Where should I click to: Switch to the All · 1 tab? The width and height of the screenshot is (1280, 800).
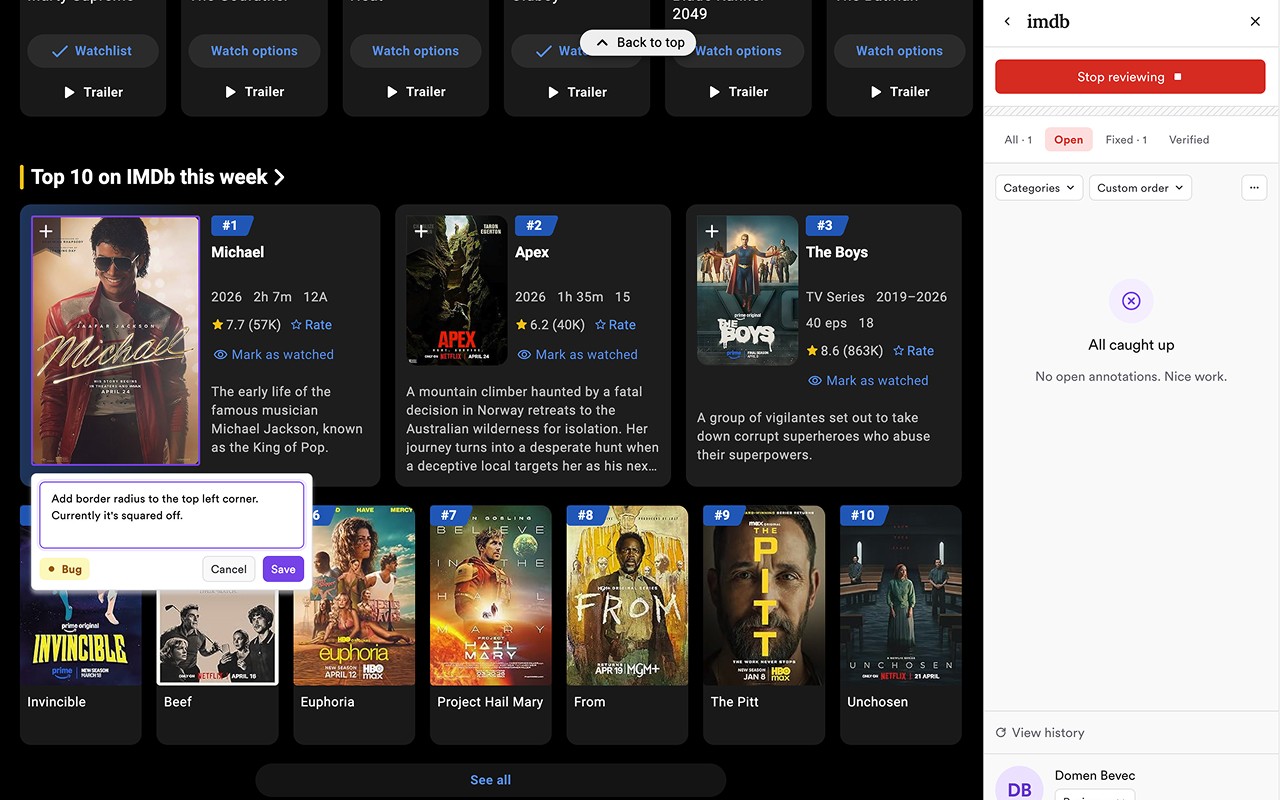1018,140
